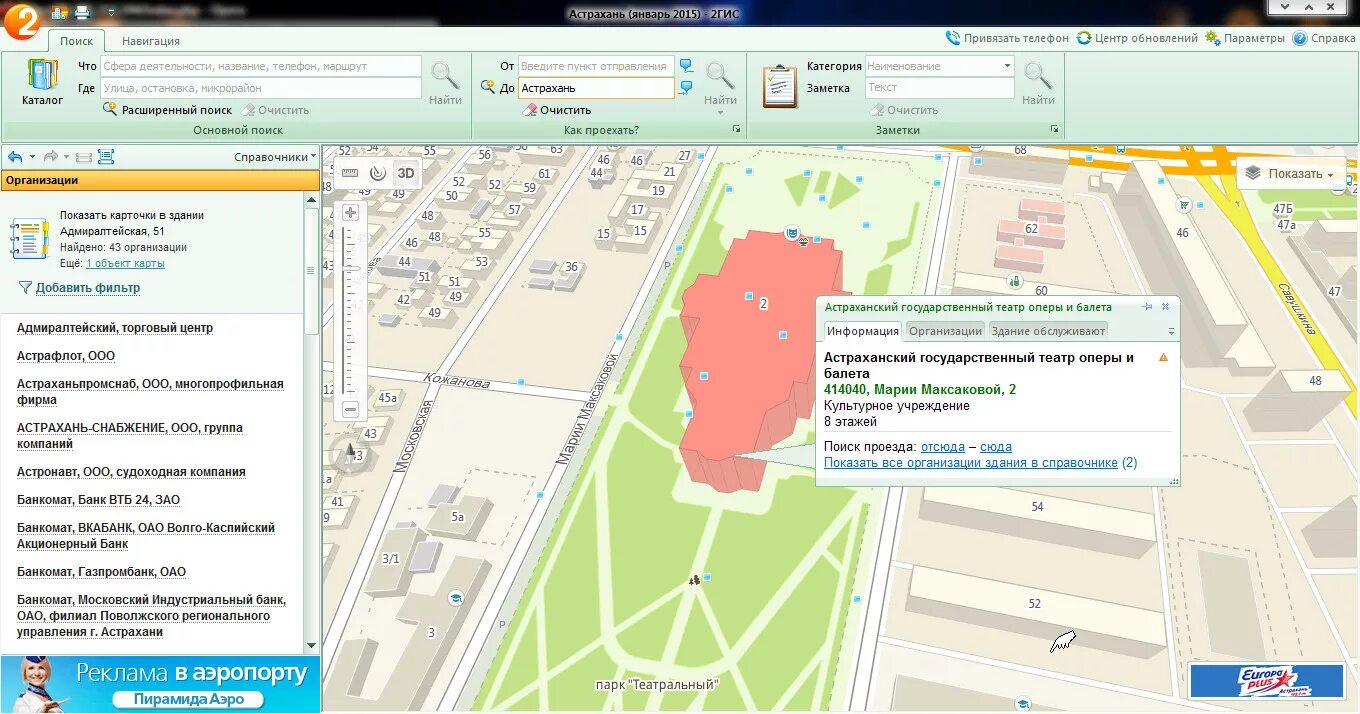
Task: Switch to Информация tab in popup
Action: [862, 331]
